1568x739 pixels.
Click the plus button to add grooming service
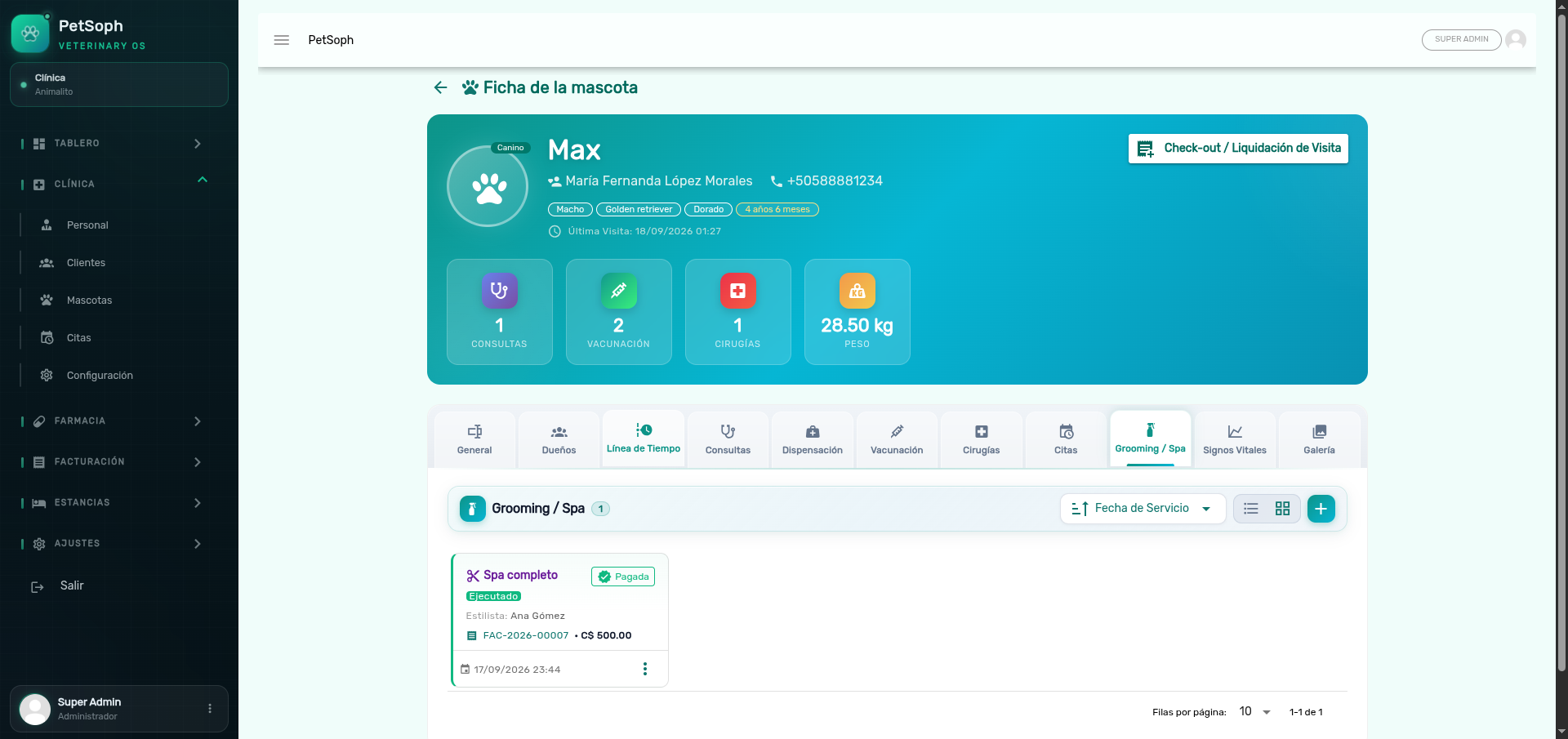pos(1321,509)
